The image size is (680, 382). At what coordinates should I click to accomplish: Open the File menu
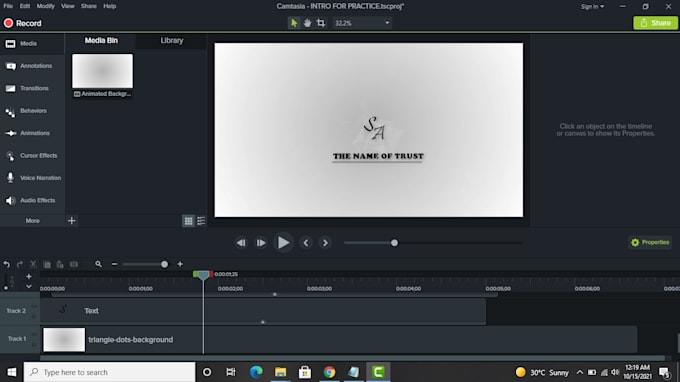(8, 6)
